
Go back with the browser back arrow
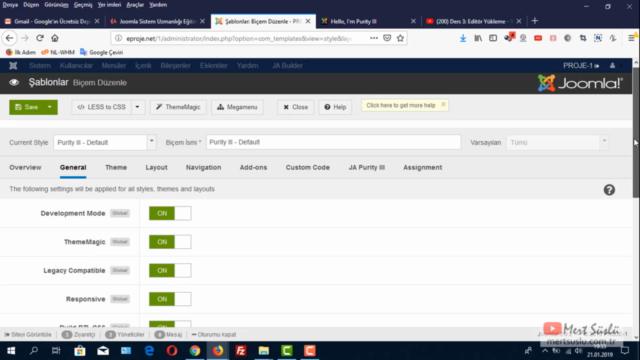9,38
